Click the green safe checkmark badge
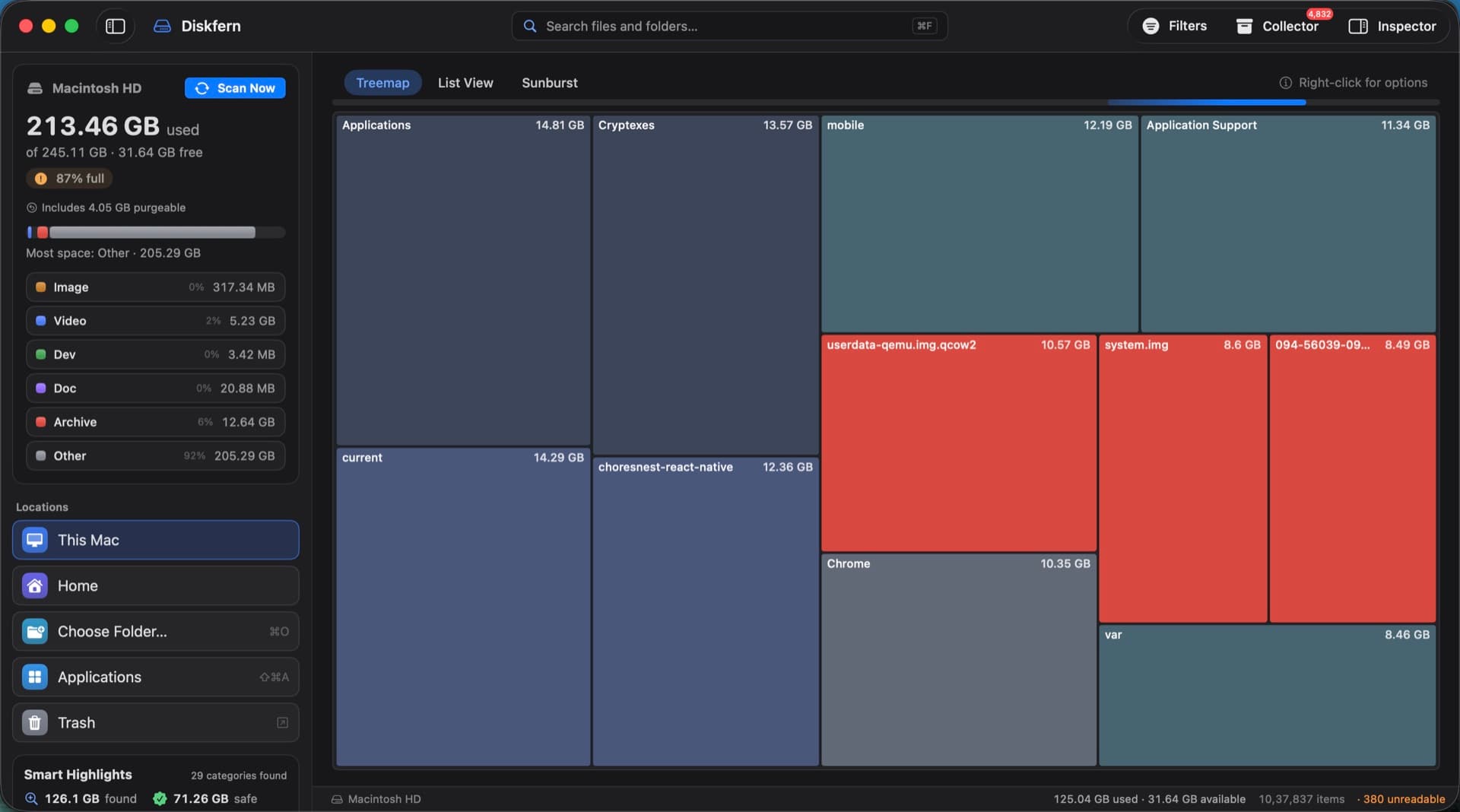The image size is (1460, 812). tap(160, 798)
